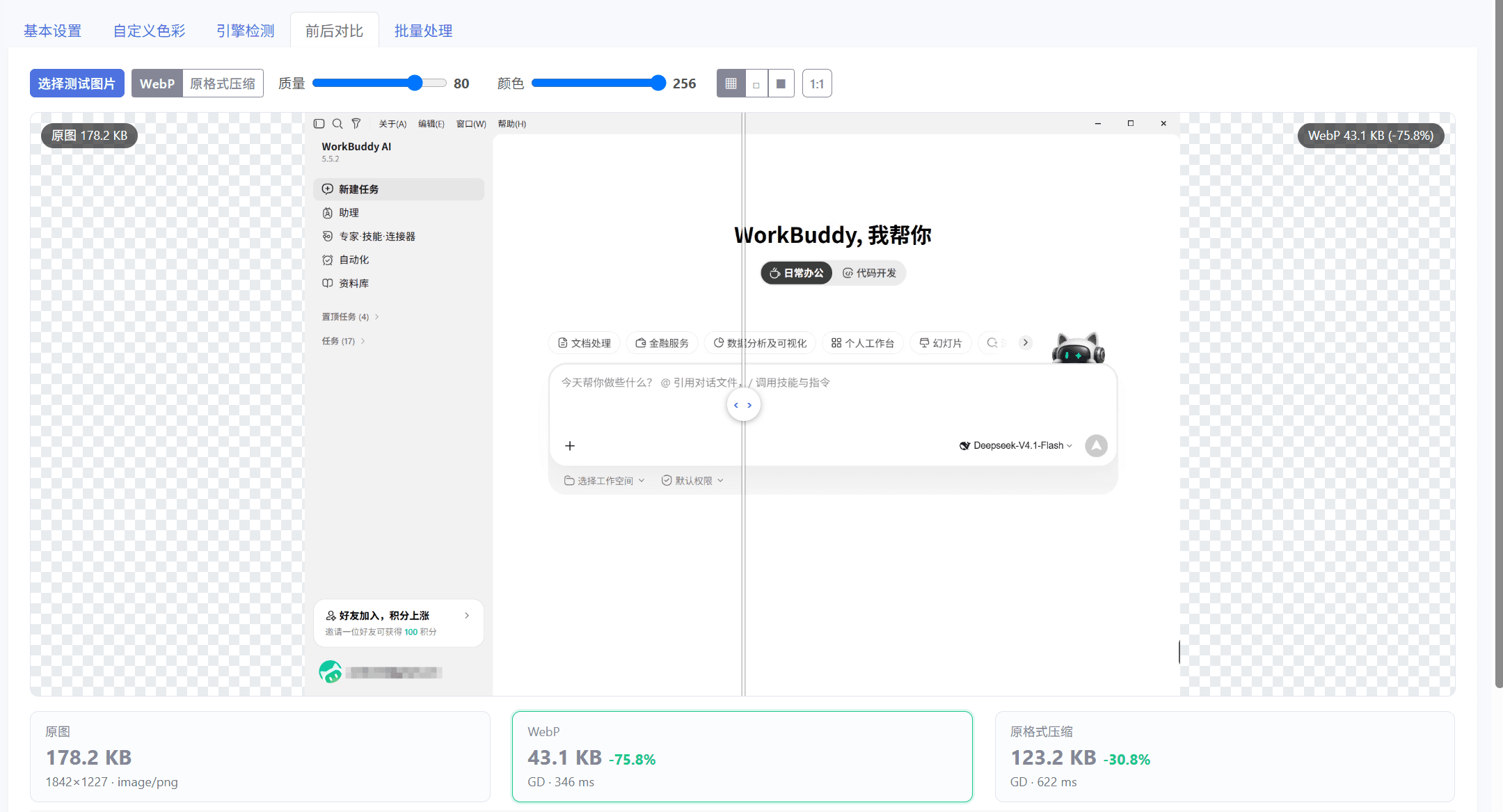Click the filter funnel icon in WorkBuddy
This screenshot has height=812, width=1503.
pyautogui.click(x=356, y=124)
